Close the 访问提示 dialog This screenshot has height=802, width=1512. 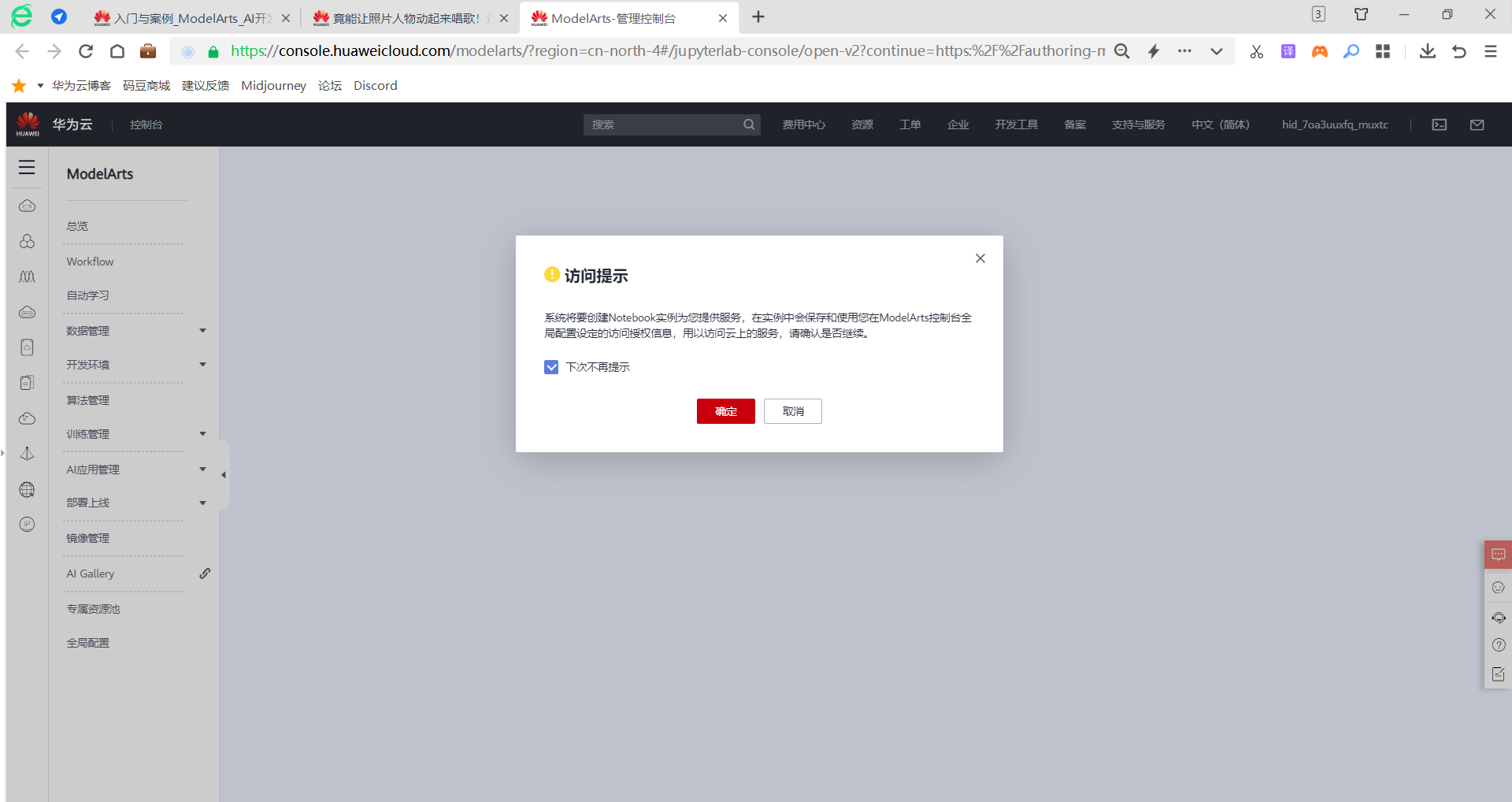tap(980, 258)
